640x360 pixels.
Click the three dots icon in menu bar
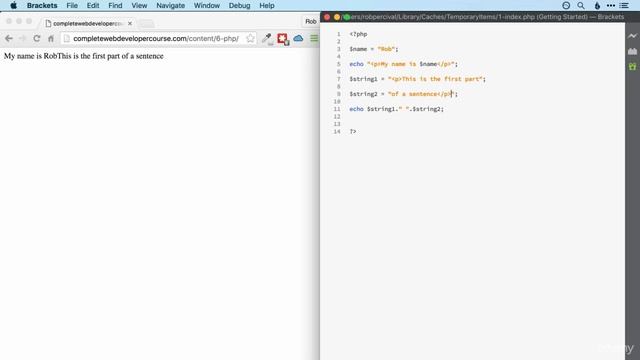(611, 6)
